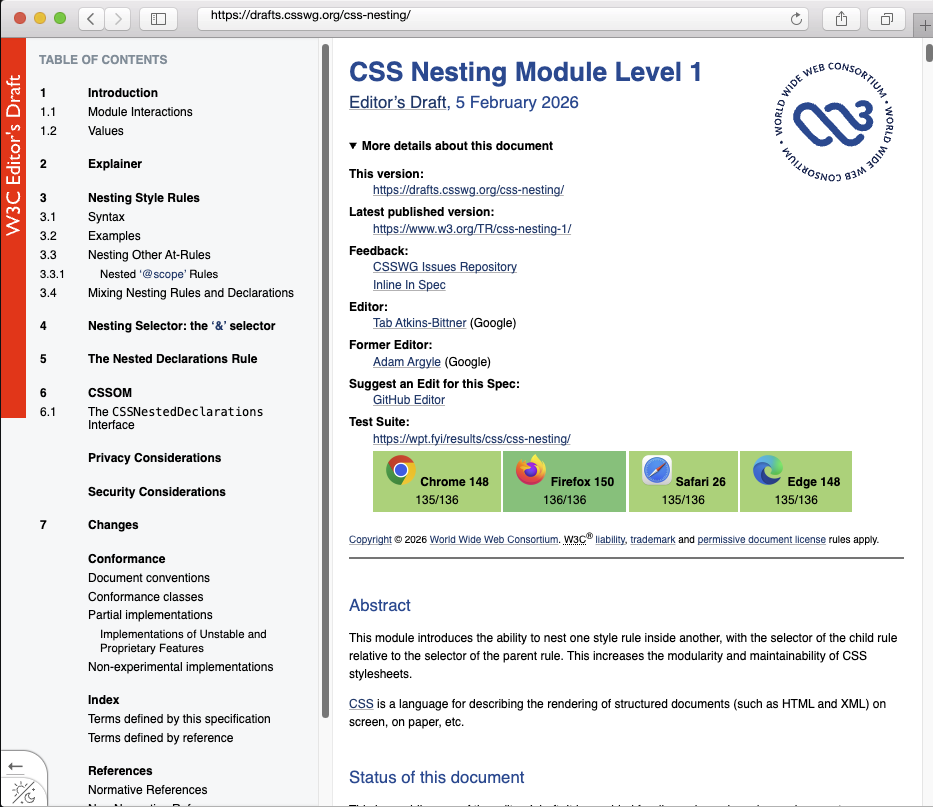This screenshot has height=807, width=933.
Task: Toggle light and dark color scheme
Action: coord(24,792)
